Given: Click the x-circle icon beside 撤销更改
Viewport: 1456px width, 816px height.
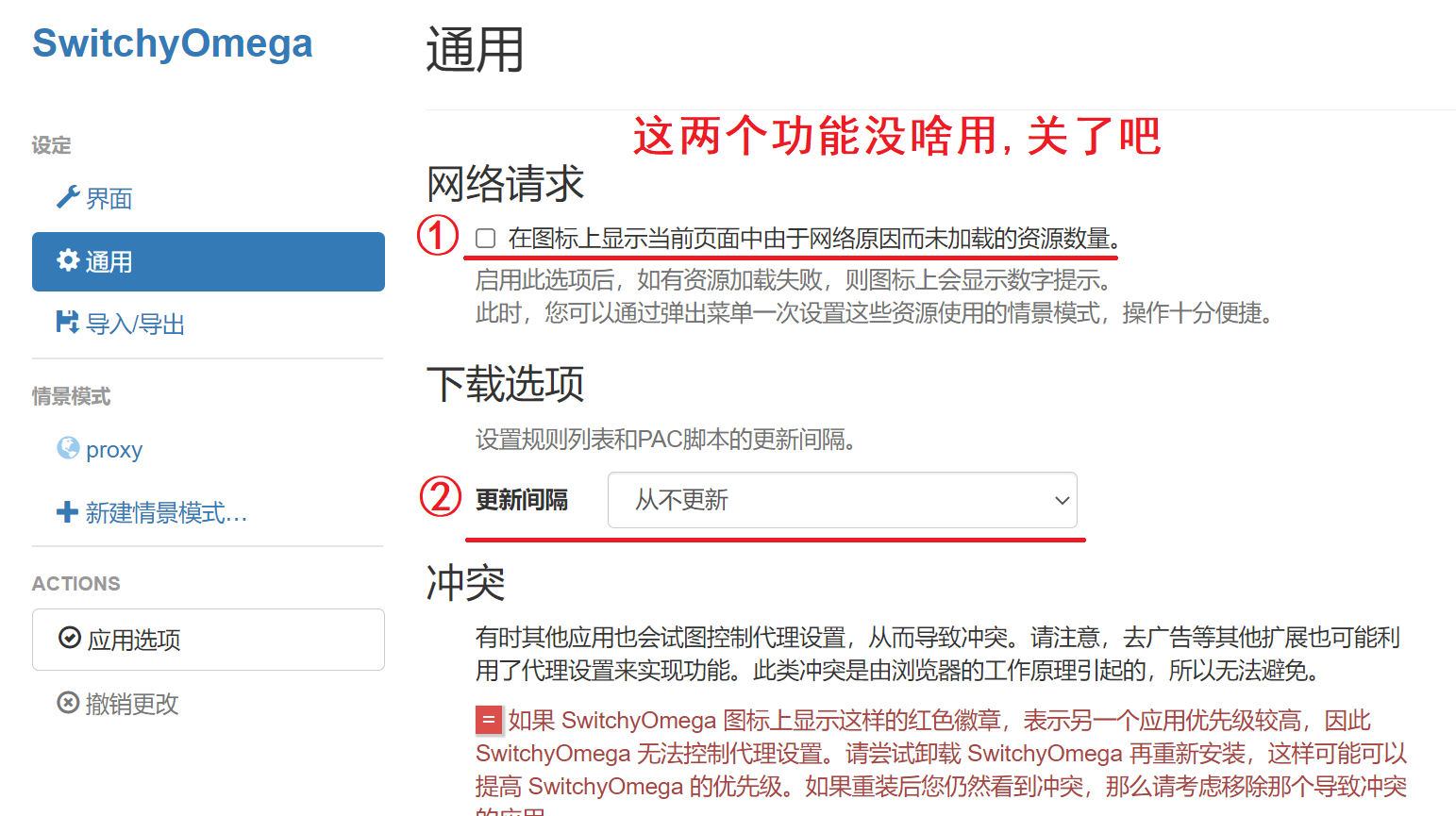Looking at the screenshot, I should point(68,703).
